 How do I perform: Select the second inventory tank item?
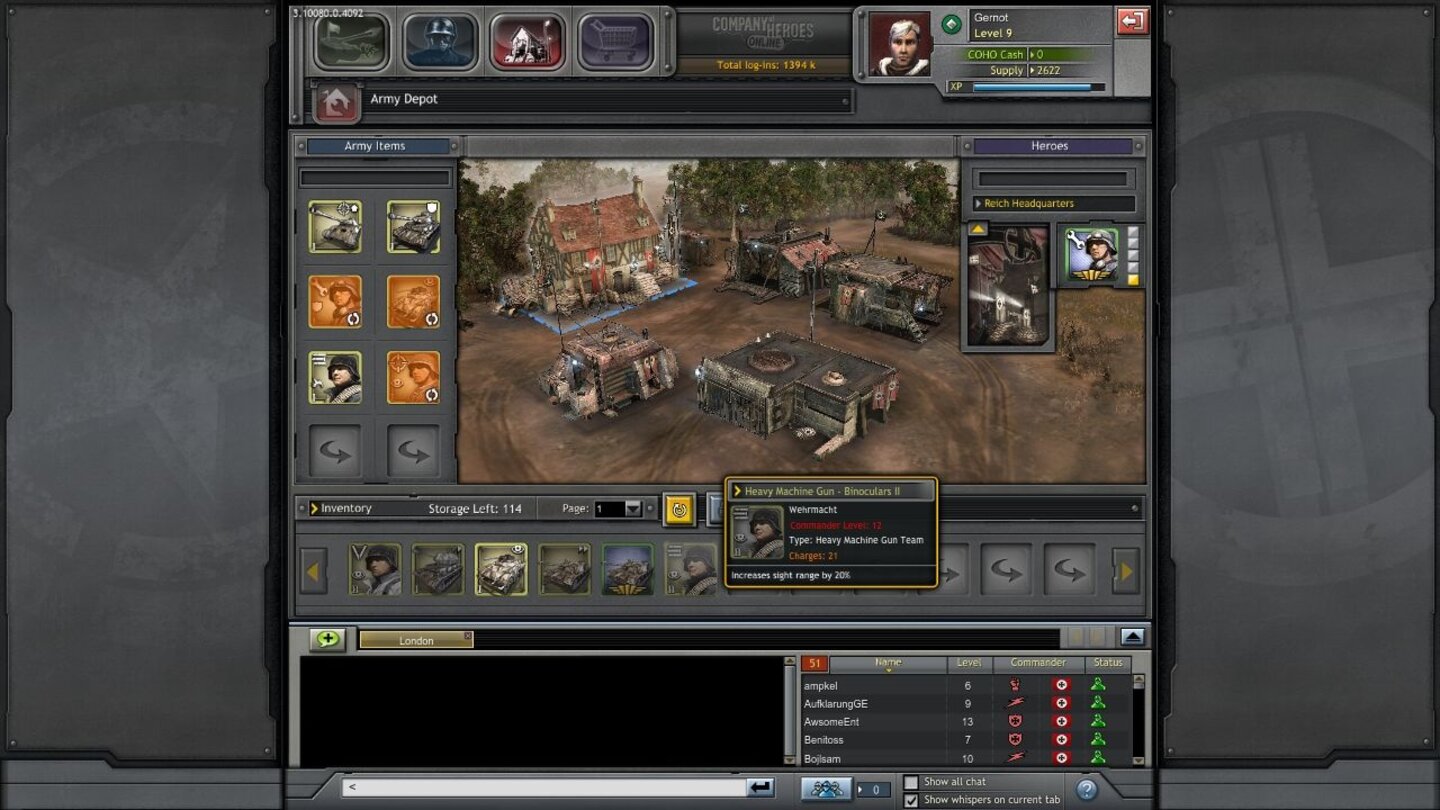438,570
